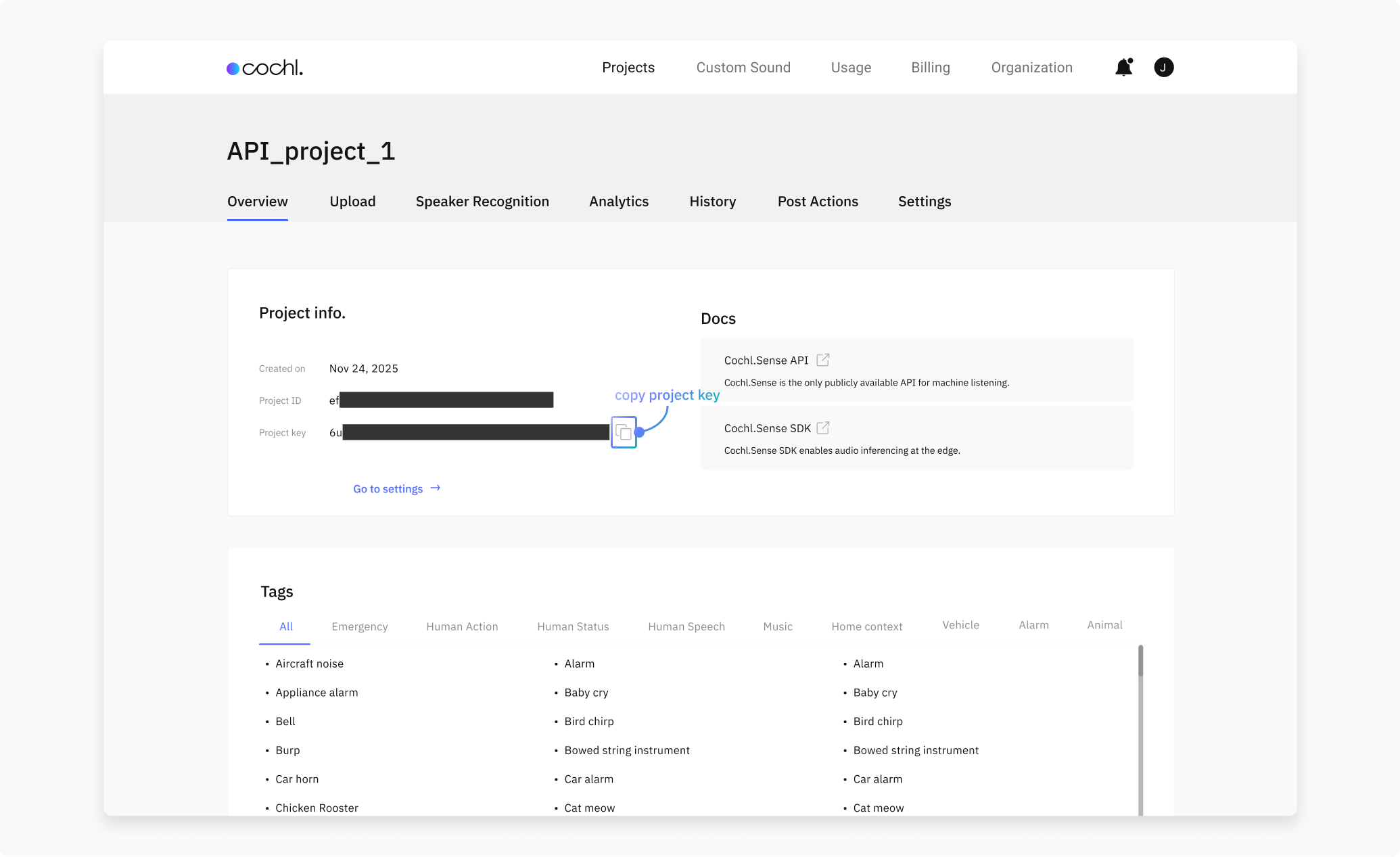Open the user avatar J menu

pos(1163,67)
